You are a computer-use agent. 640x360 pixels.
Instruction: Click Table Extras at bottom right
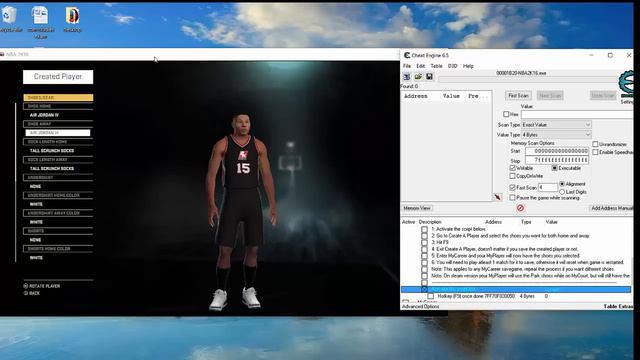pos(618,307)
